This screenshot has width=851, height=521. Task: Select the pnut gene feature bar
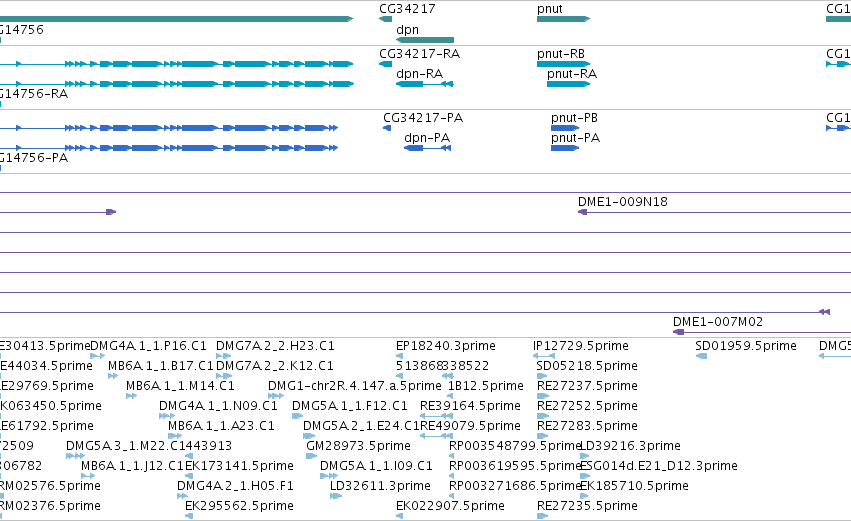click(x=563, y=19)
